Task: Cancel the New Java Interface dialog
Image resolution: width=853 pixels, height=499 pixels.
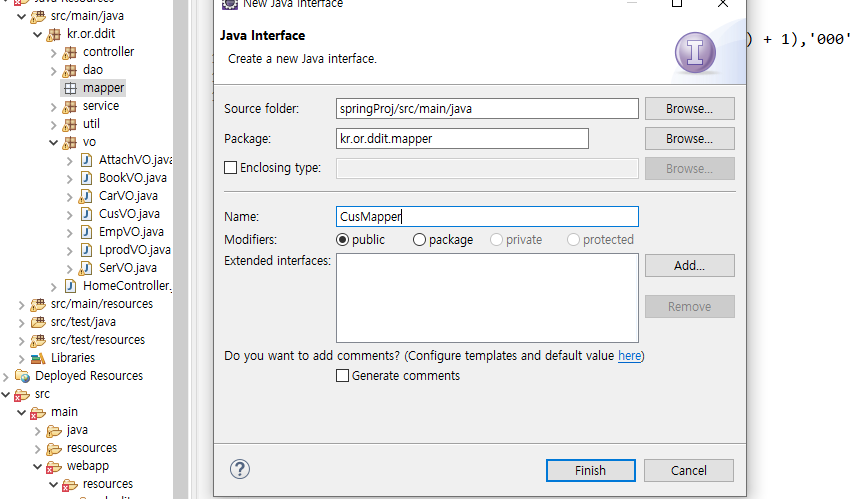Action: [689, 470]
